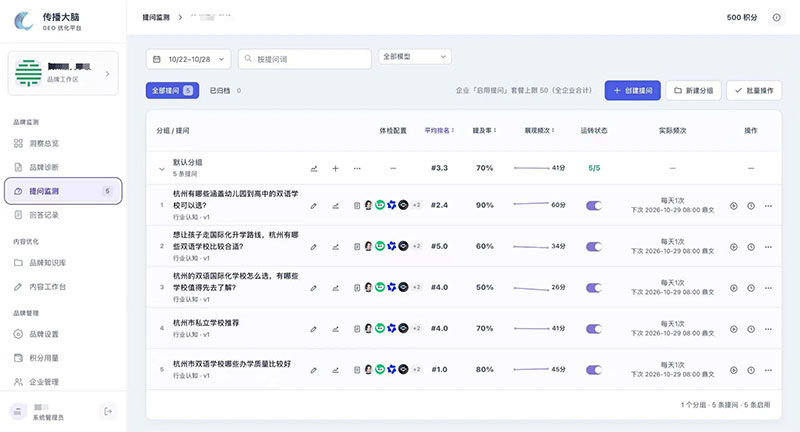Click question text 杭州市双语学校哪些办学质量比较好
The image size is (800, 432).
[232, 364]
